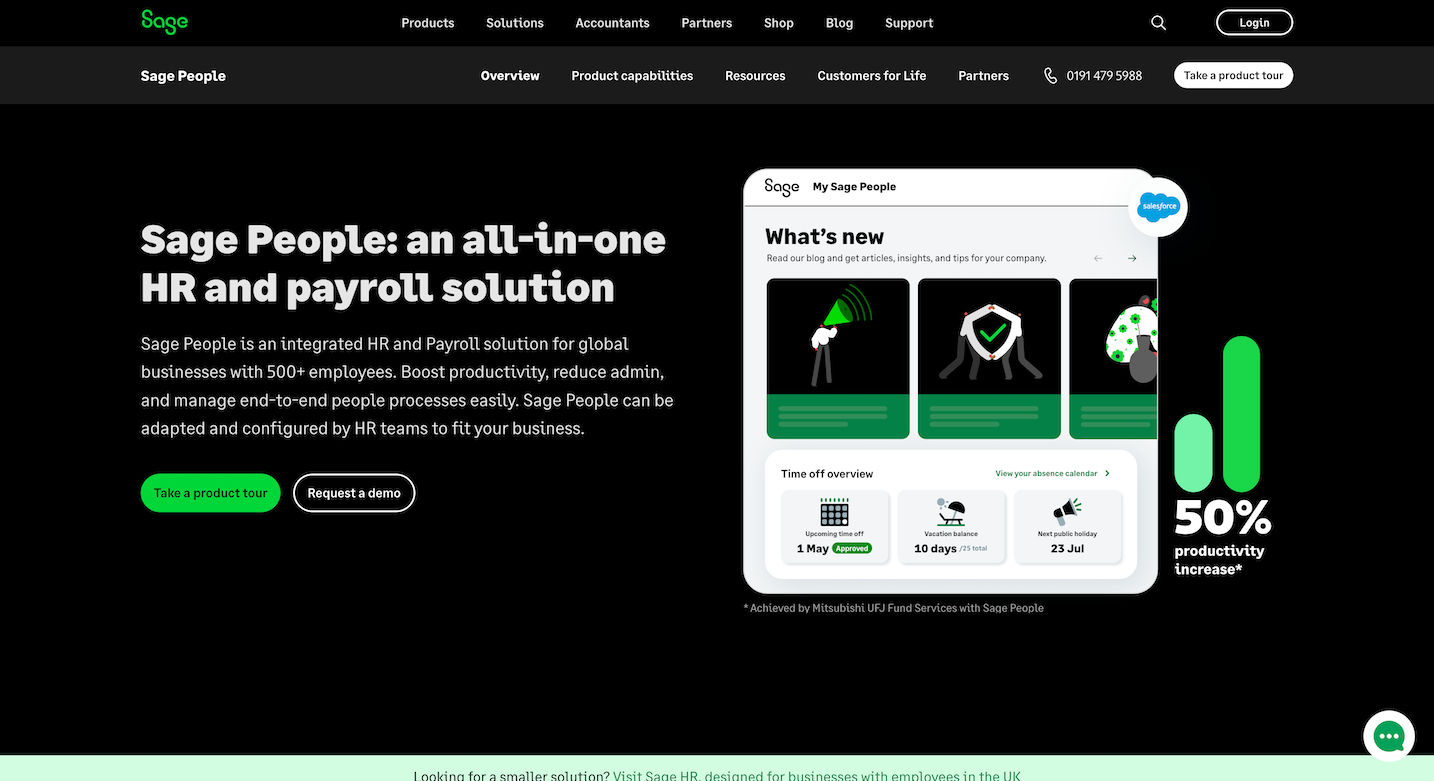This screenshot has height=781, width=1434.
Task: Click the 10 days vacation balance value
Action: click(x=935, y=549)
